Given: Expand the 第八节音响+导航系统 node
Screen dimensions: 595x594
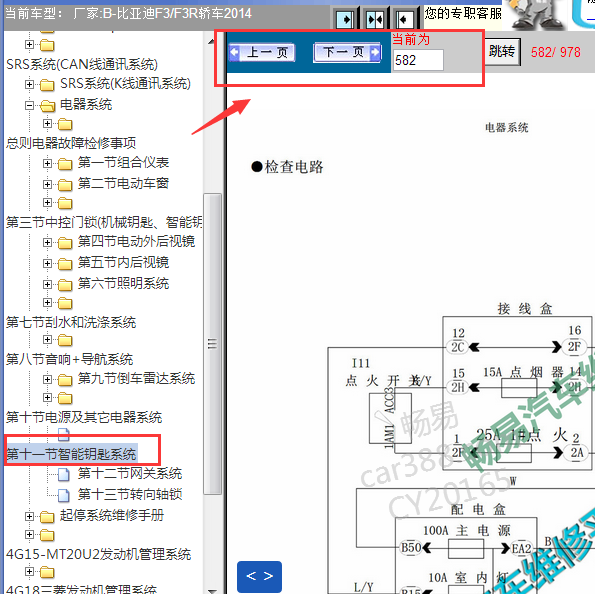Looking at the screenshot, I should [47, 340].
